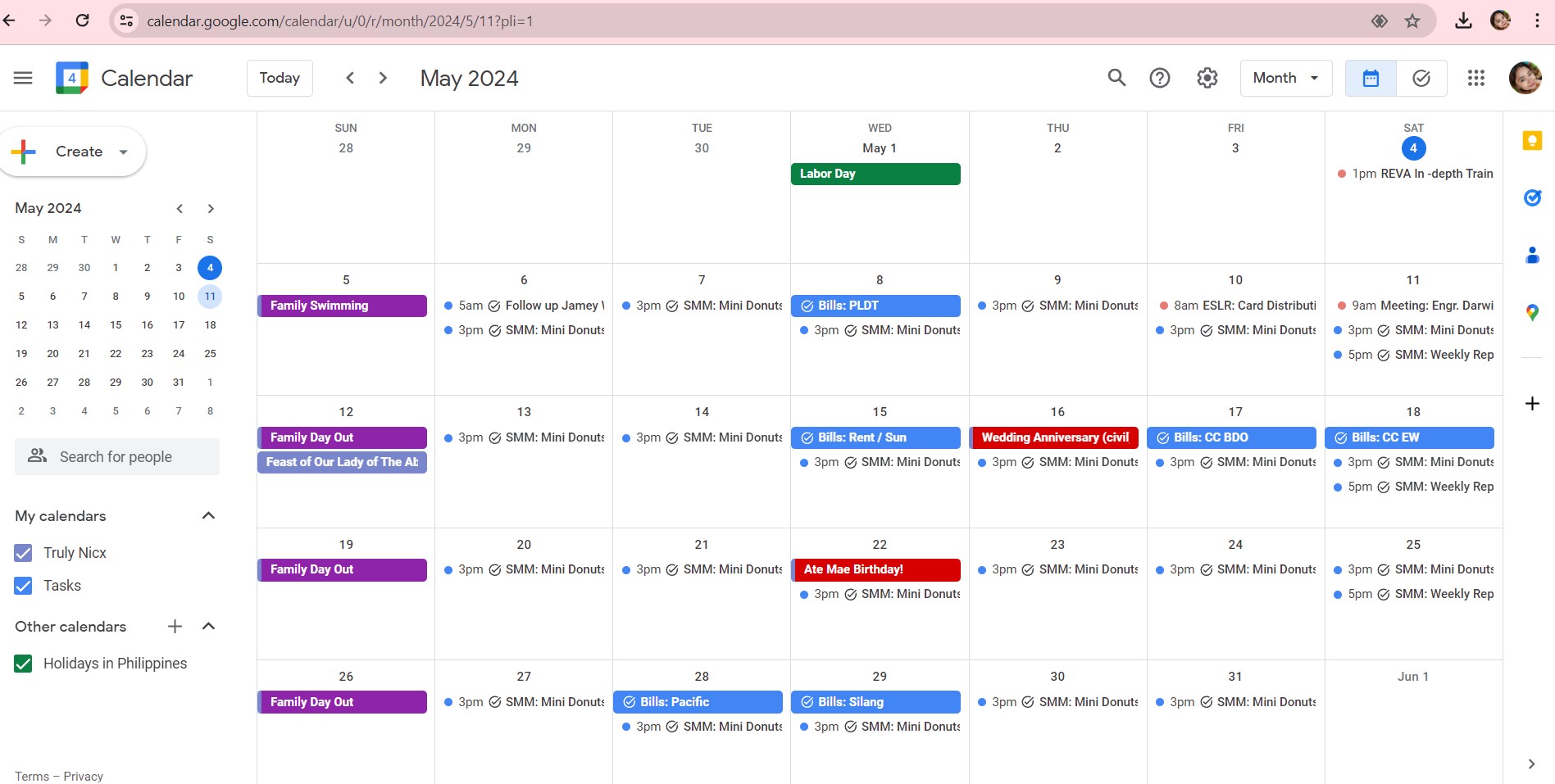Mark Bills: Silang task complete
The width and height of the screenshot is (1555, 784).
point(807,702)
